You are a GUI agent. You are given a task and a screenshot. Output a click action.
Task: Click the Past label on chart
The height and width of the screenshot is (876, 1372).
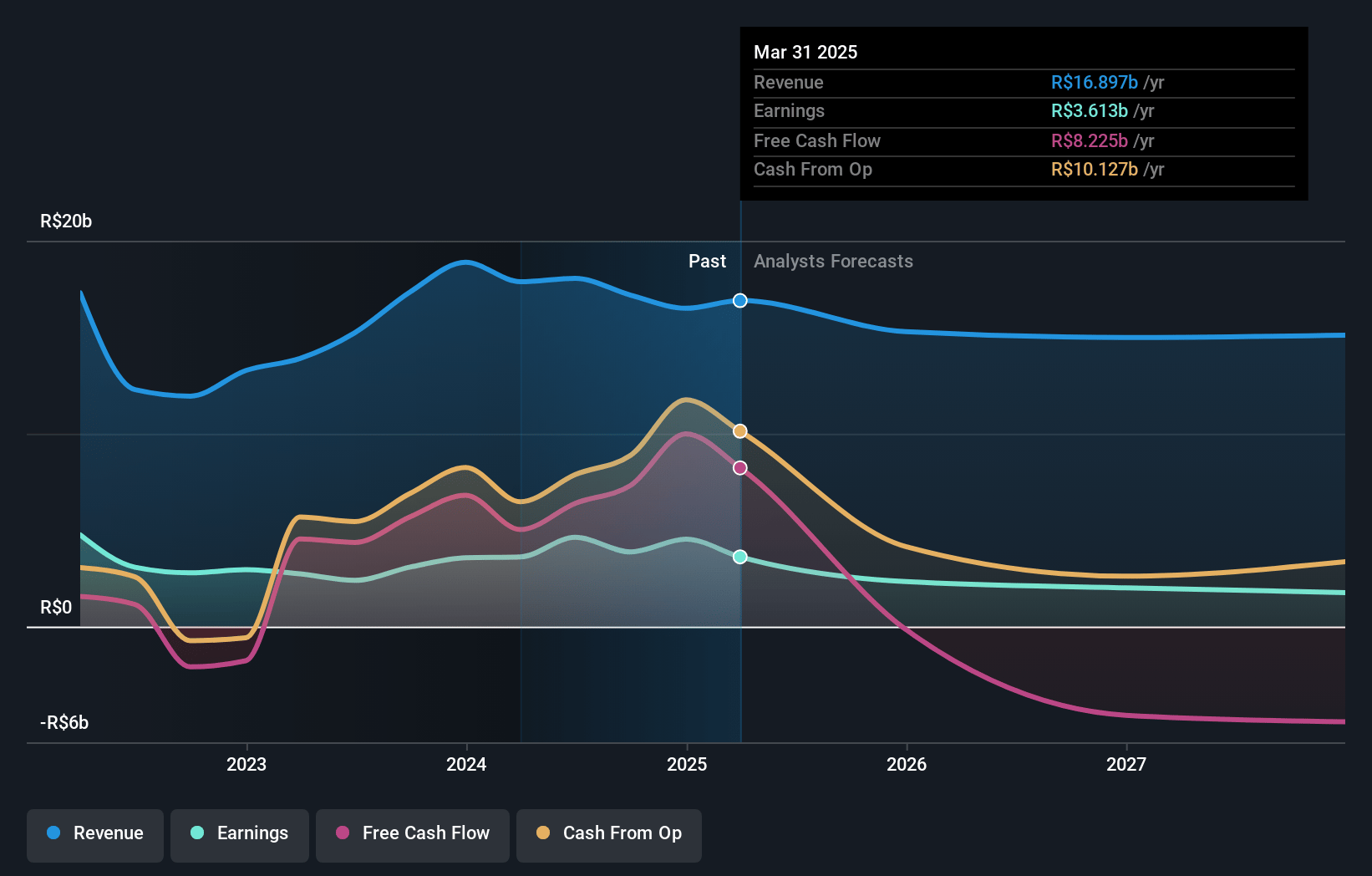(x=707, y=262)
